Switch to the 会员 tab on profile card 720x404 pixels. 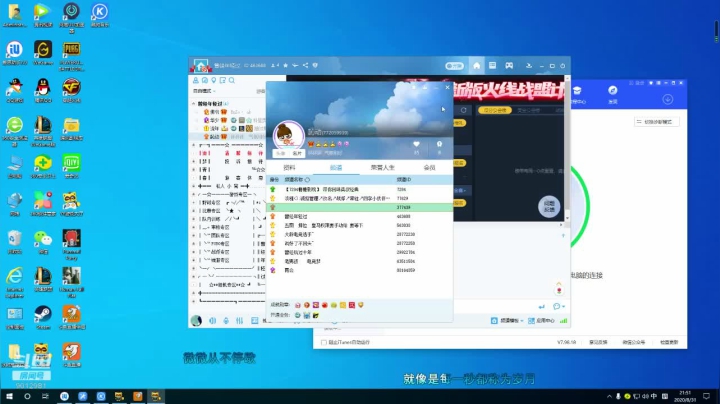click(x=429, y=168)
